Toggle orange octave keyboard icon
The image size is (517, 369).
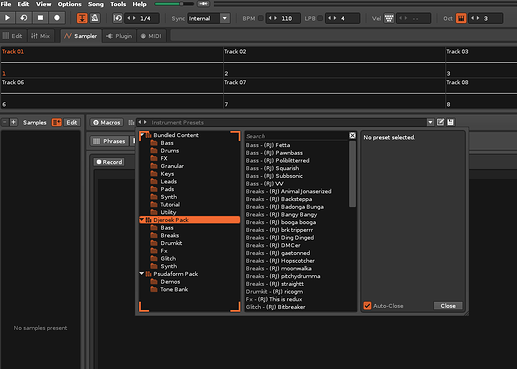click(x=461, y=18)
